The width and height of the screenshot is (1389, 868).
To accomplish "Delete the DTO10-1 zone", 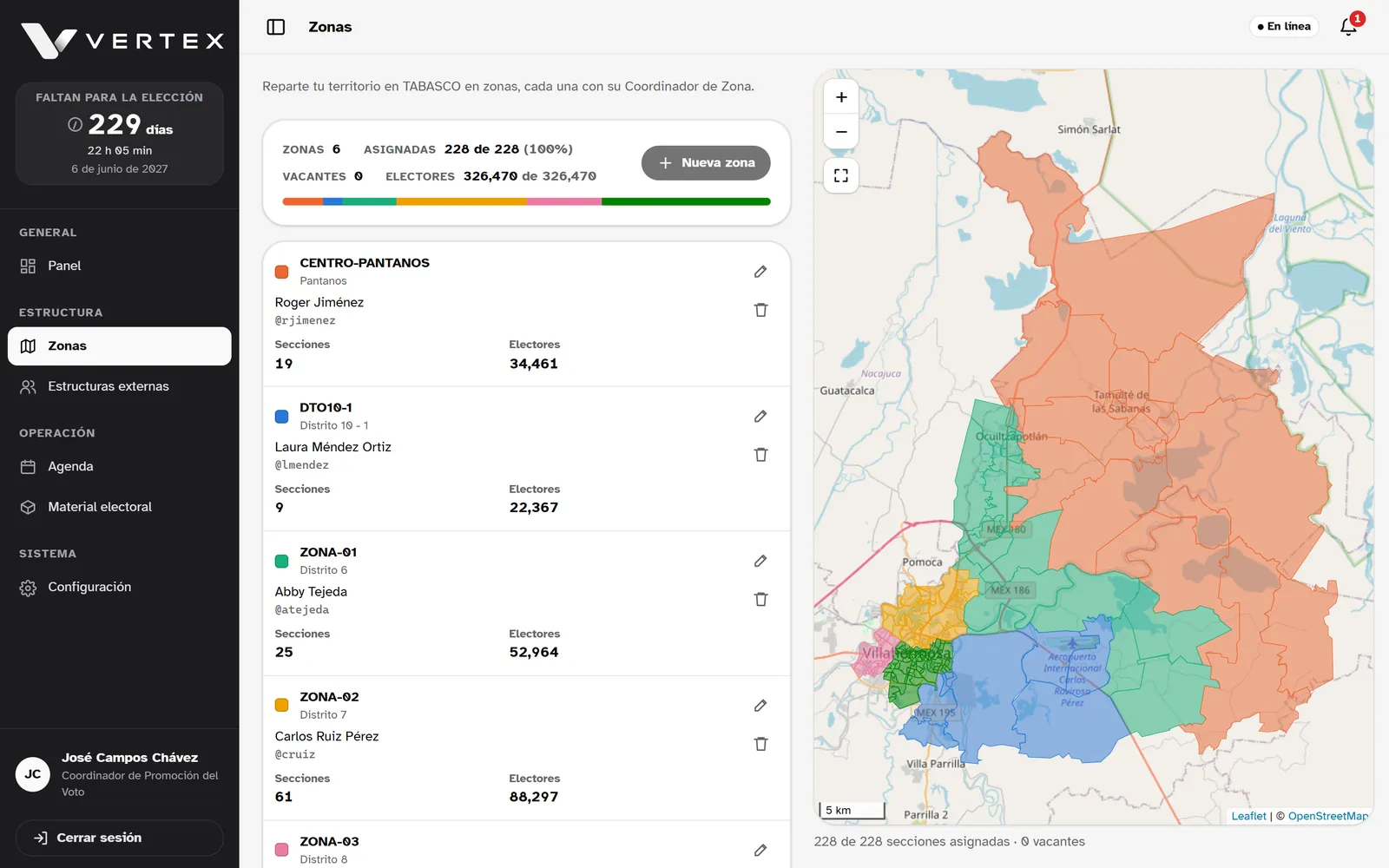I will (760, 455).
